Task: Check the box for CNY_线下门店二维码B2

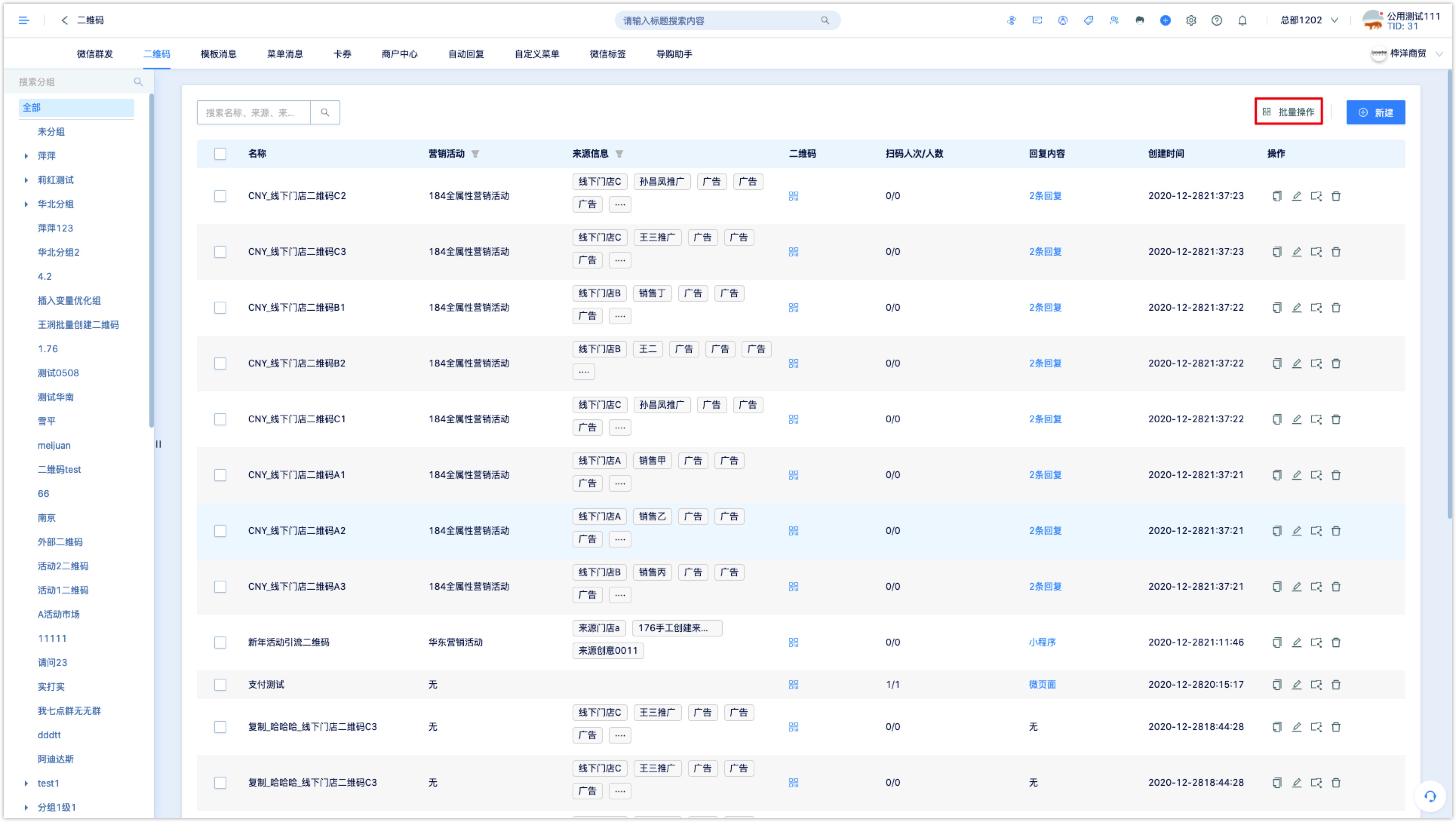Action: (x=220, y=364)
